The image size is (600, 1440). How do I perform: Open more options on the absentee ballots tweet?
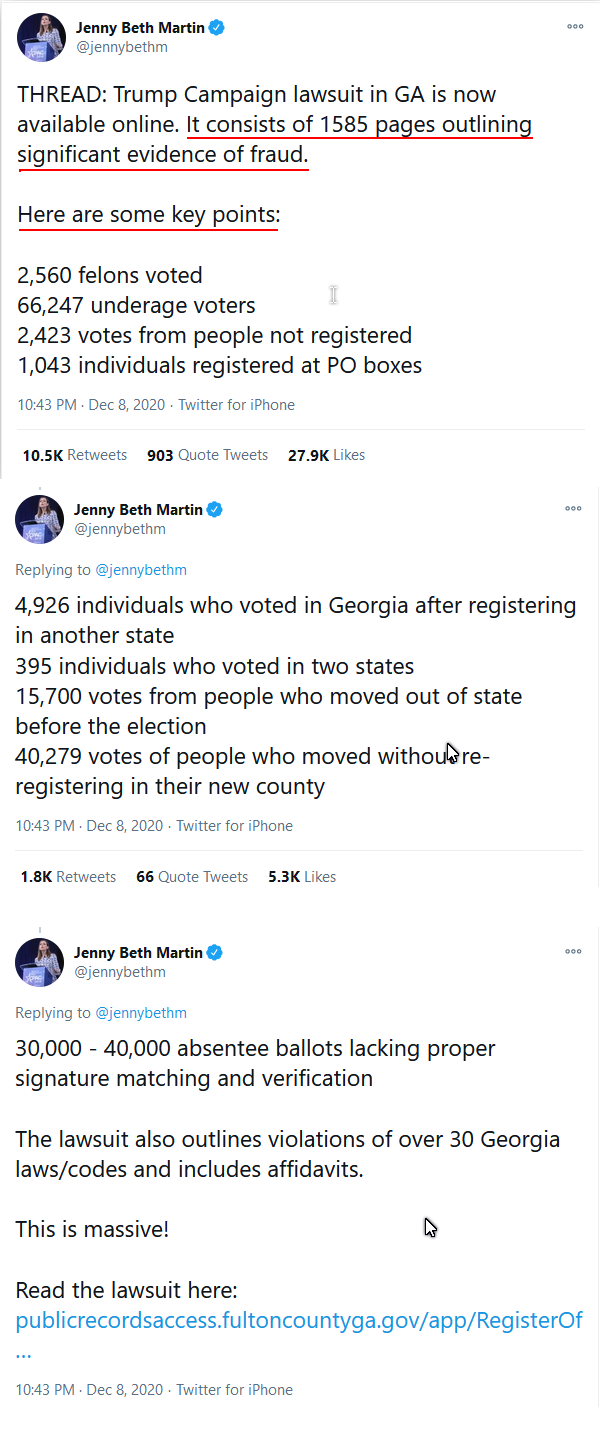573,952
